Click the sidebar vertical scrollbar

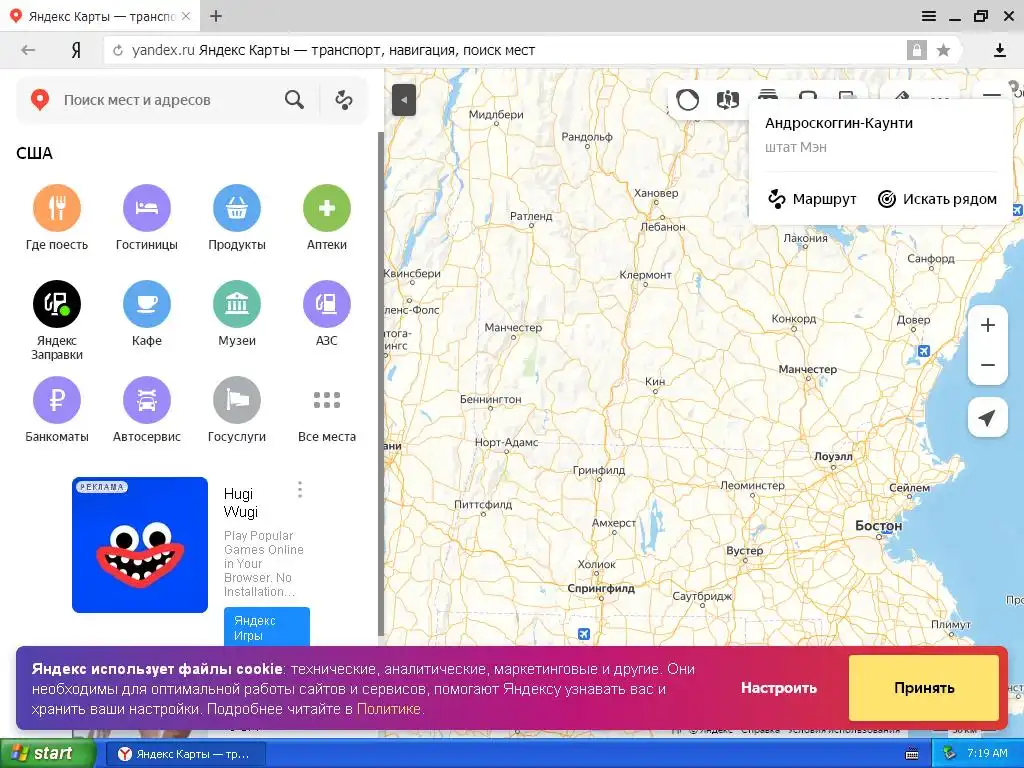pyautogui.click(x=381, y=383)
